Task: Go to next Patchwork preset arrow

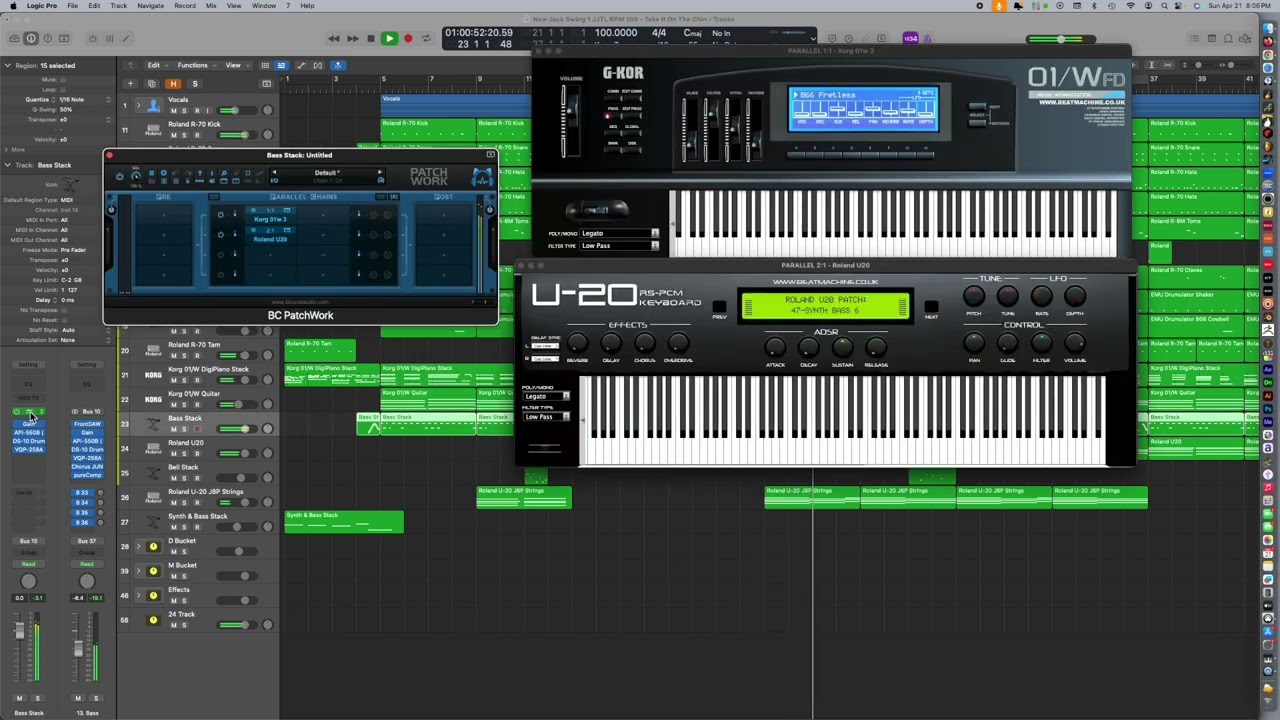Action: point(379,173)
